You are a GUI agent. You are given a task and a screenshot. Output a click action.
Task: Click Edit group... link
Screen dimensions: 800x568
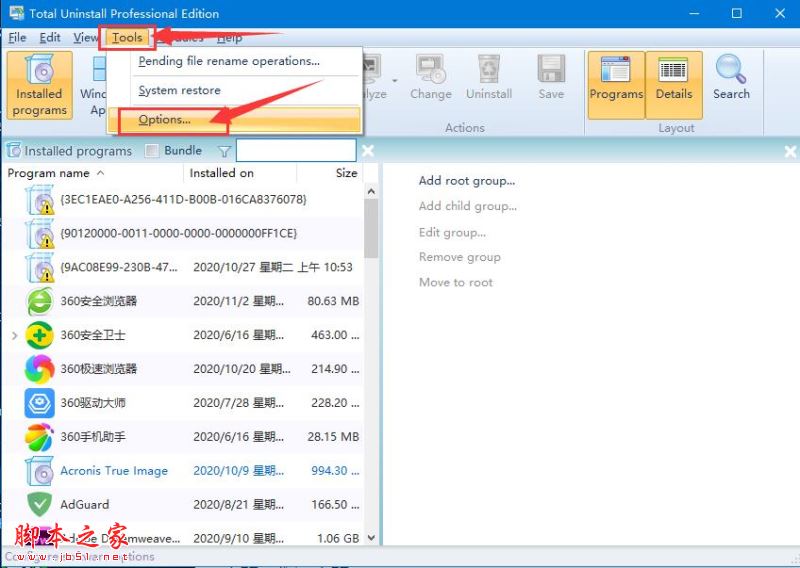[452, 232]
